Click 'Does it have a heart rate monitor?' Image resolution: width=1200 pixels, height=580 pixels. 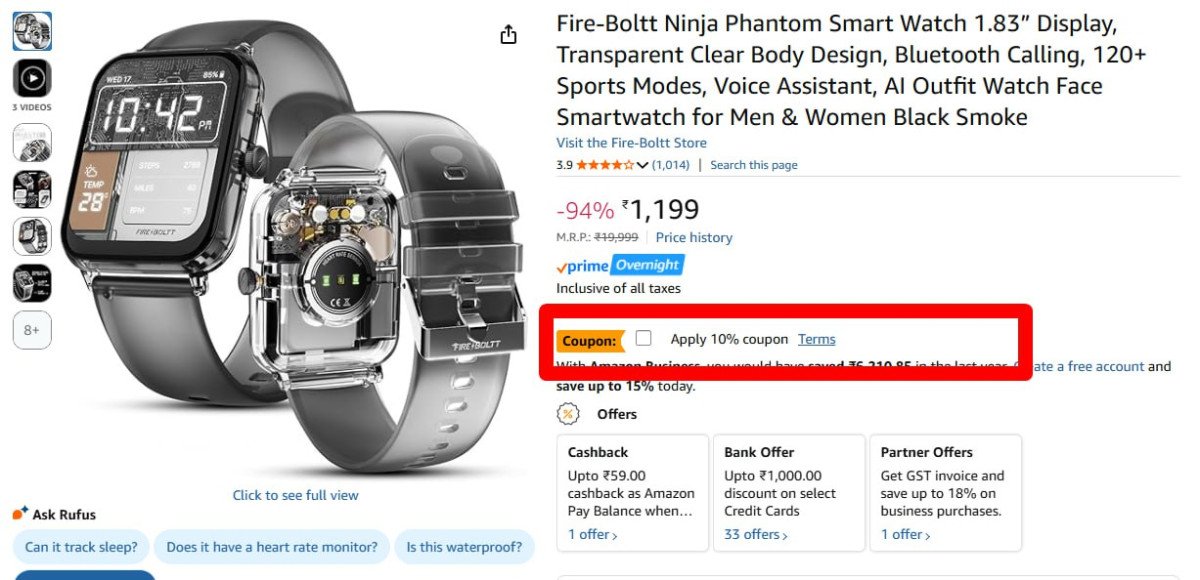tap(272, 547)
